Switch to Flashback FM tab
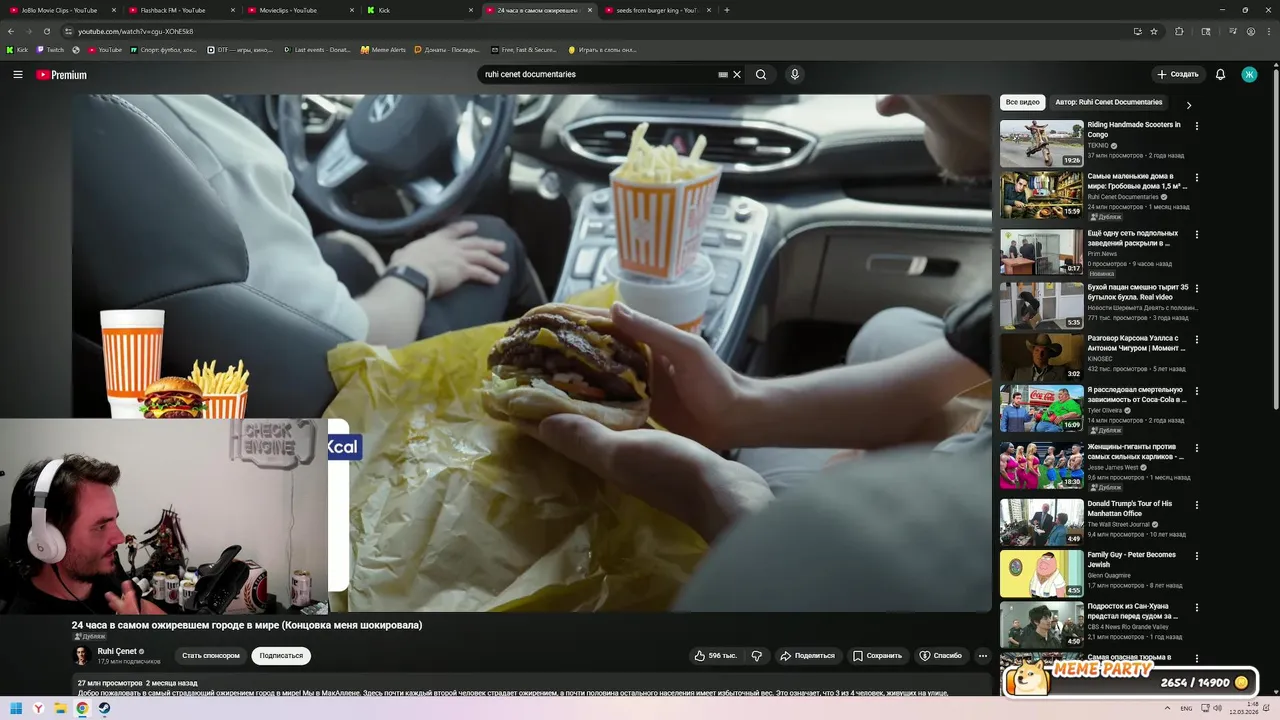This screenshot has height=720, width=1280. pos(180,10)
